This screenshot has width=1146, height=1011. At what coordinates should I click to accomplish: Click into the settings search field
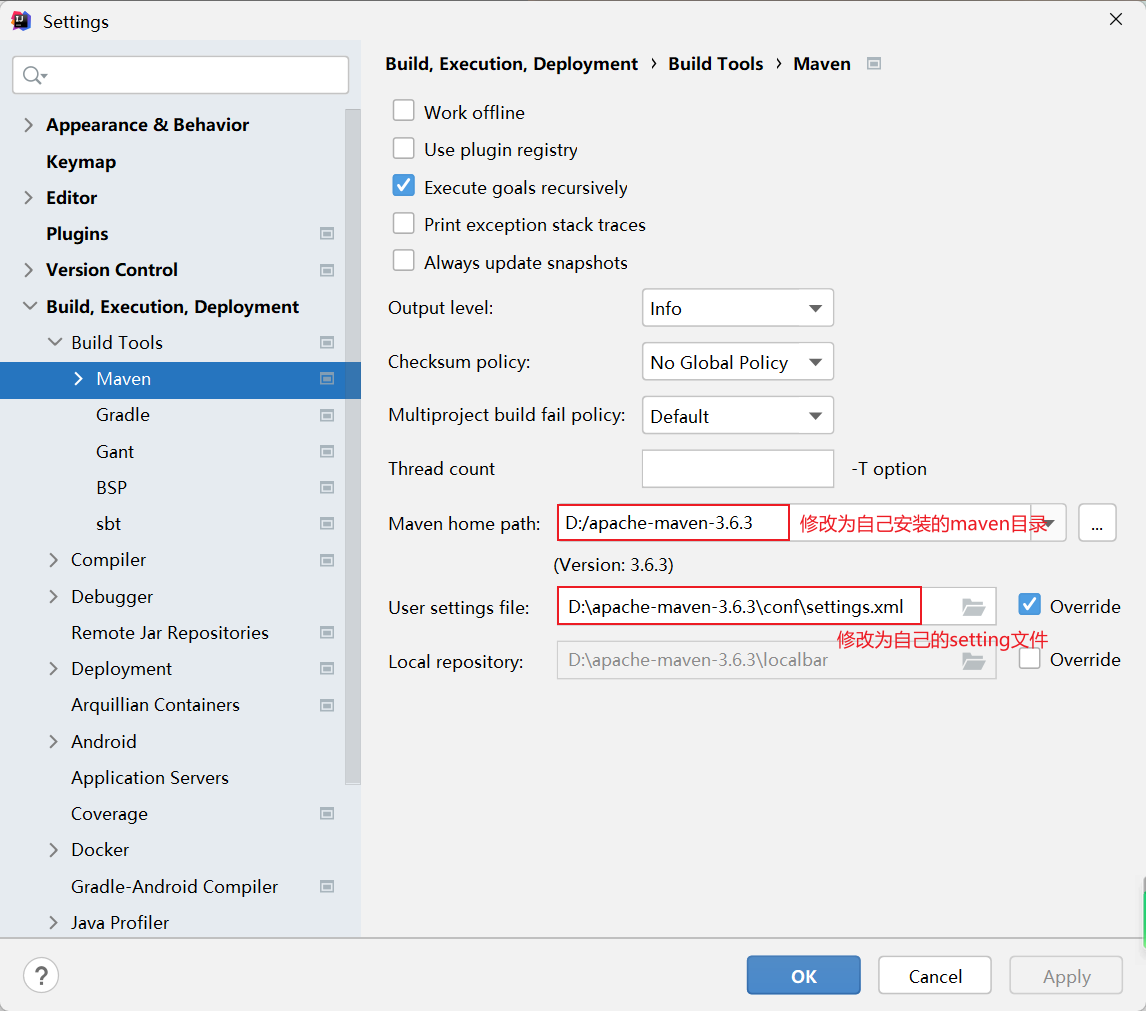tap(181, 75)
